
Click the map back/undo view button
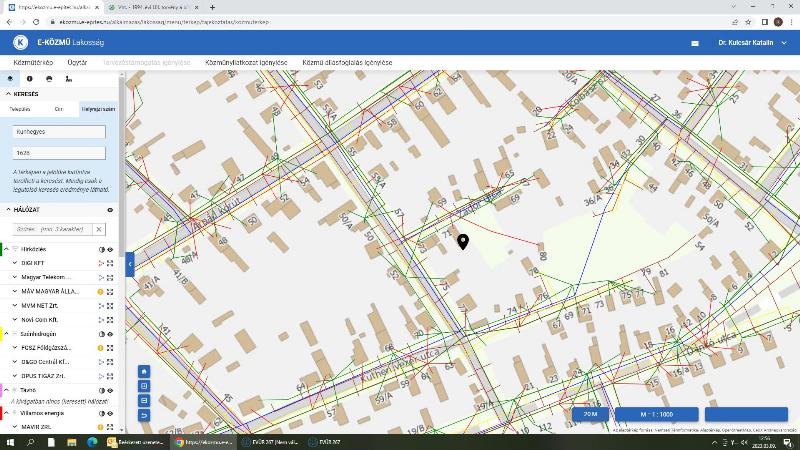tap(144, 415)
